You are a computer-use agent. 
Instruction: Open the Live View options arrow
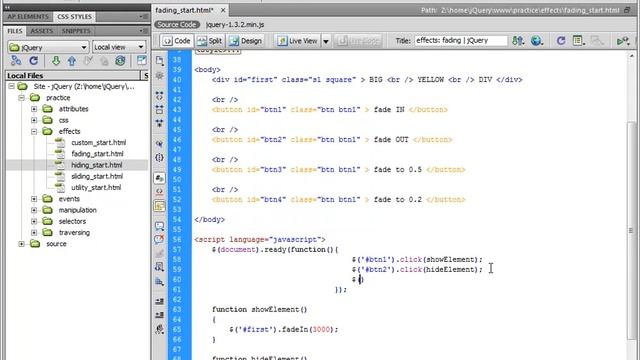pyautogui.click(x=326, y=41)
